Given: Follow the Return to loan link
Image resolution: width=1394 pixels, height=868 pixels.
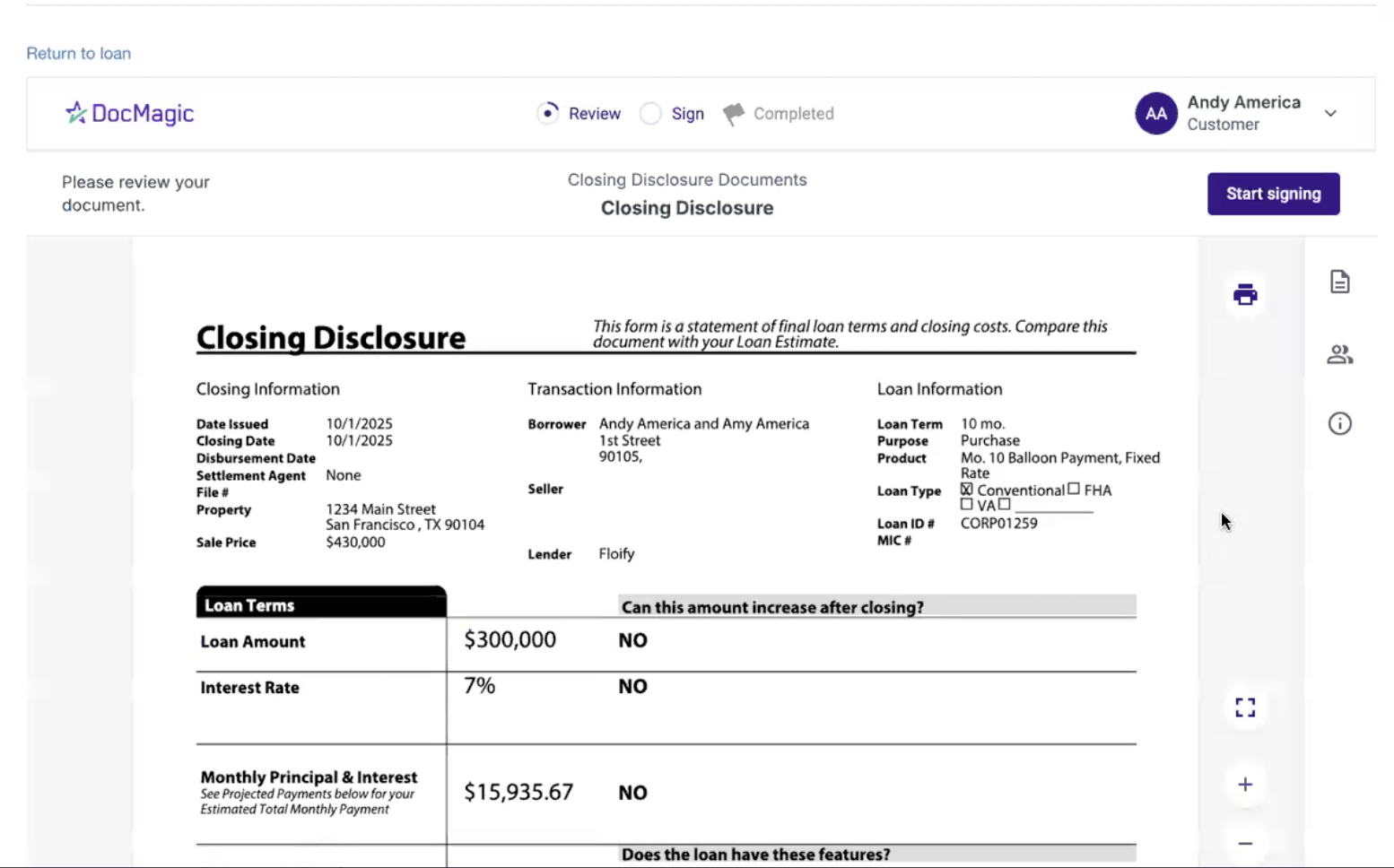Looking at the screenshot, I should coord(79,54).
